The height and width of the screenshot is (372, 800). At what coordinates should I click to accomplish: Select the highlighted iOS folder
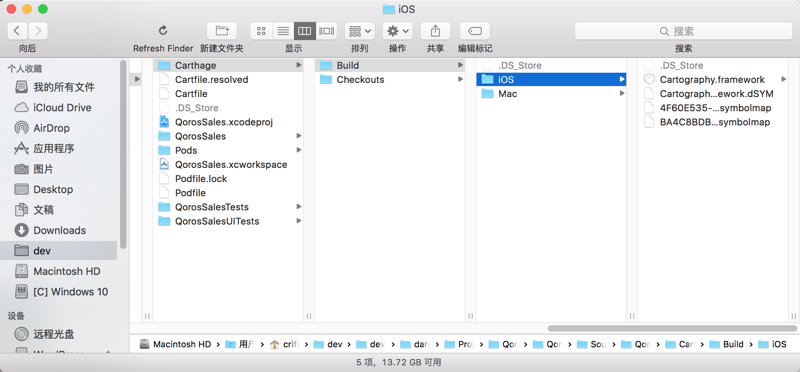pyautogui.click(x=552, y=80)
